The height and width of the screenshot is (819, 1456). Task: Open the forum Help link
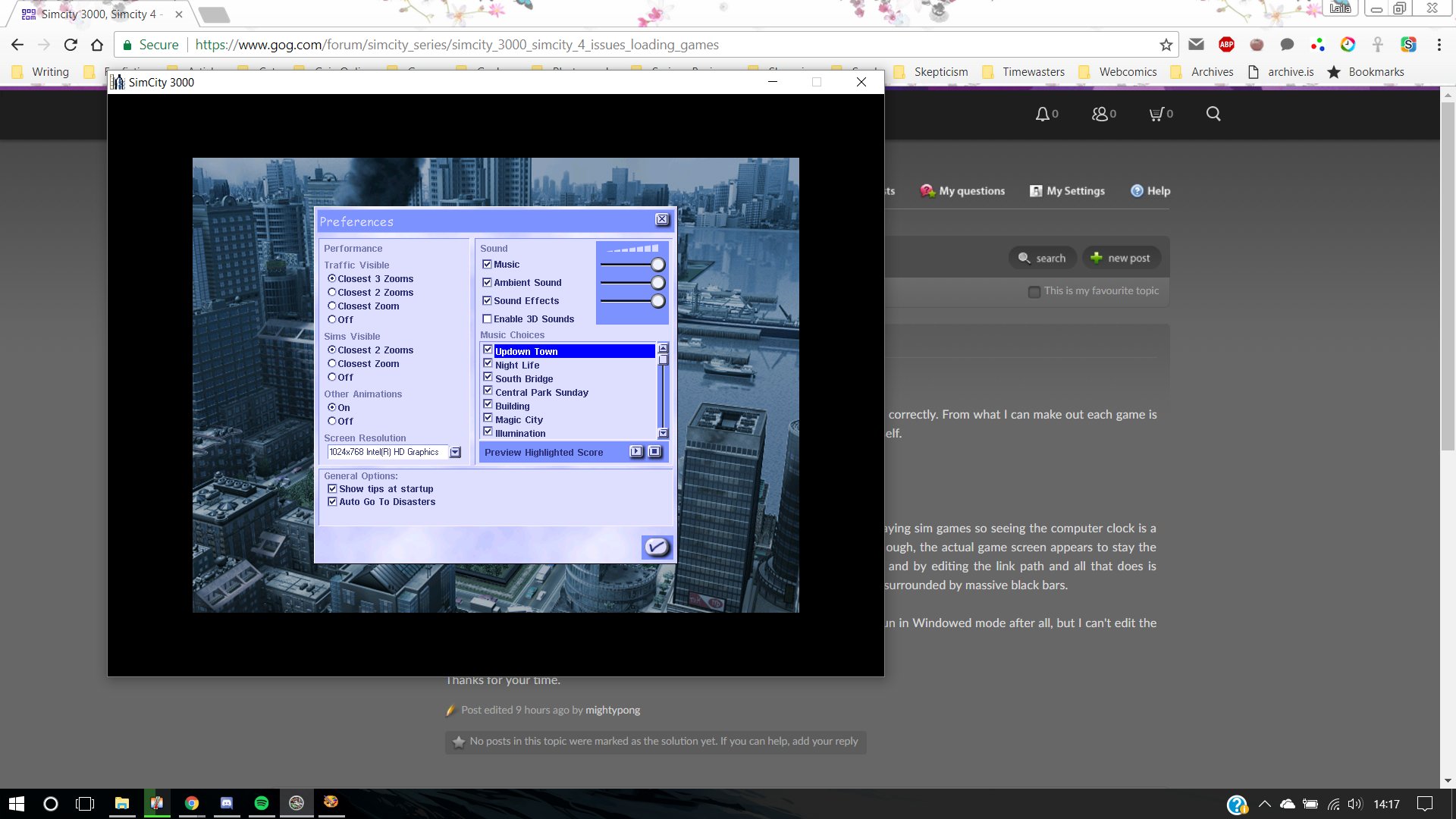coord(1150,191)
